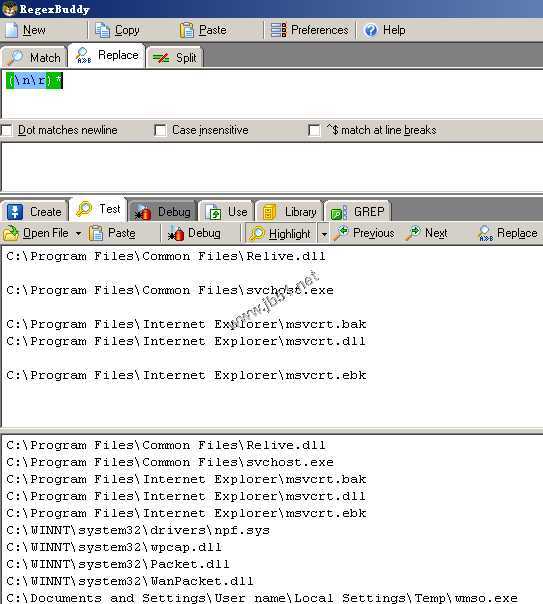543x604 pixels.
Task: Switch to the Match tab
Action: 35,57
